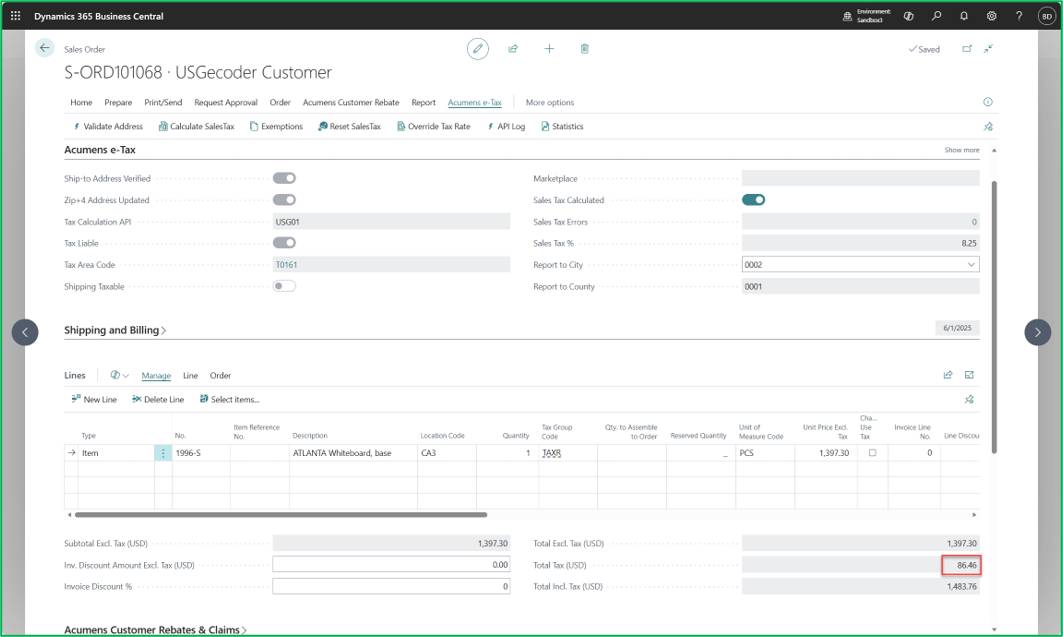
Task: Go to the next record arrow
Action: [1037, 332]
